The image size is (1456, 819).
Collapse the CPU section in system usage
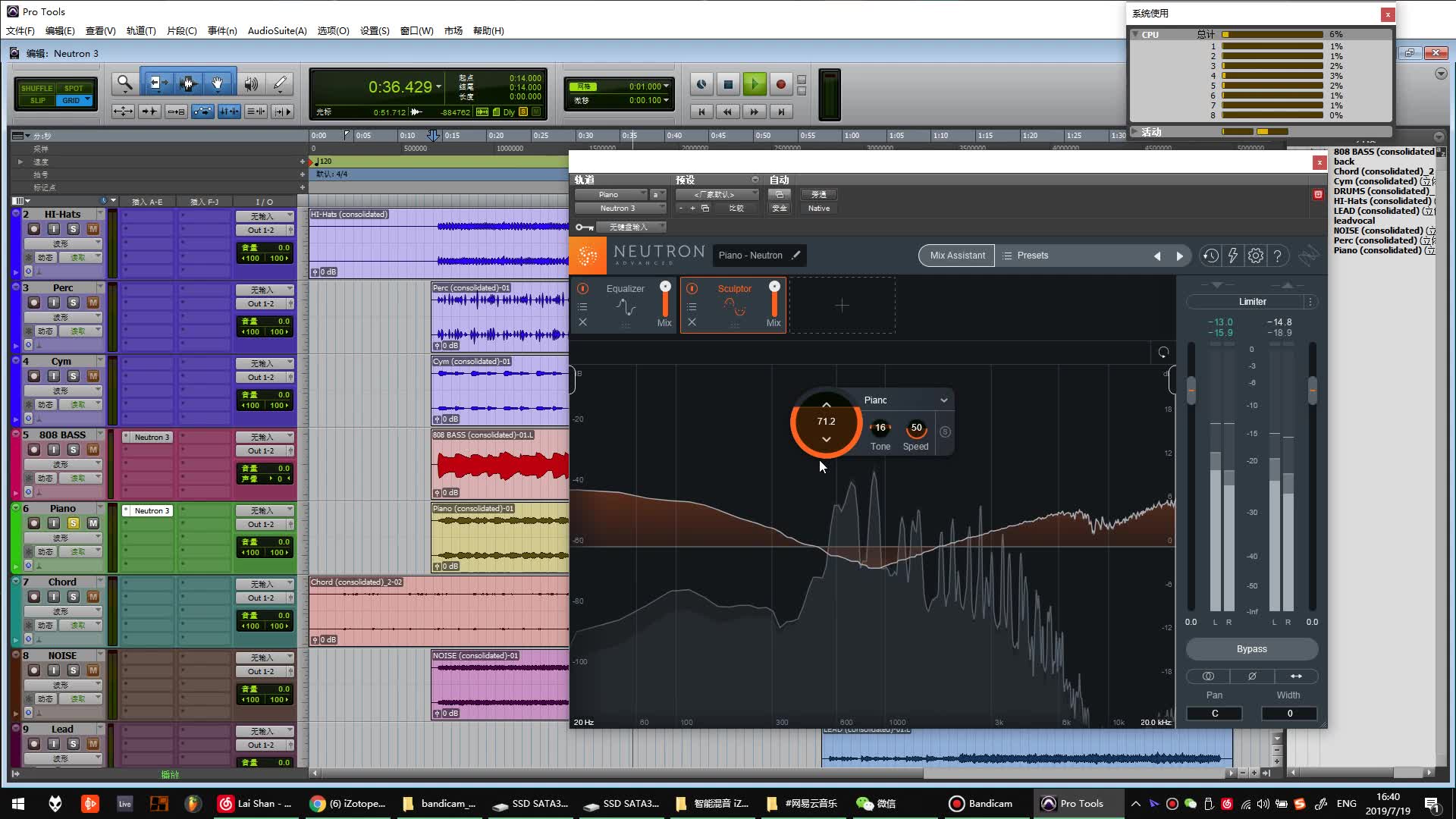[x=1135, y=34]
